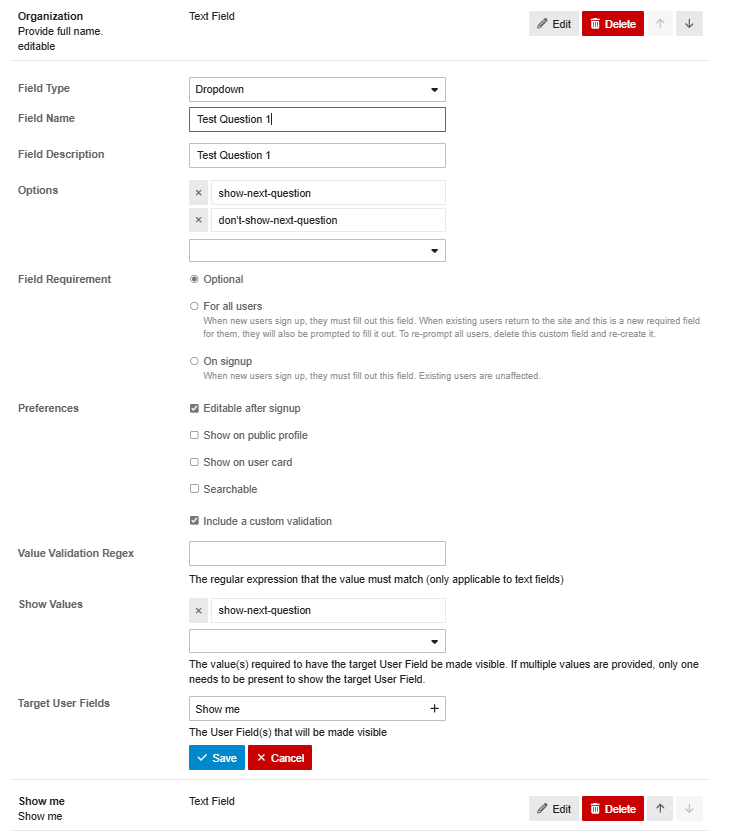Open the Show Values selector dropdown

point(317,641)
